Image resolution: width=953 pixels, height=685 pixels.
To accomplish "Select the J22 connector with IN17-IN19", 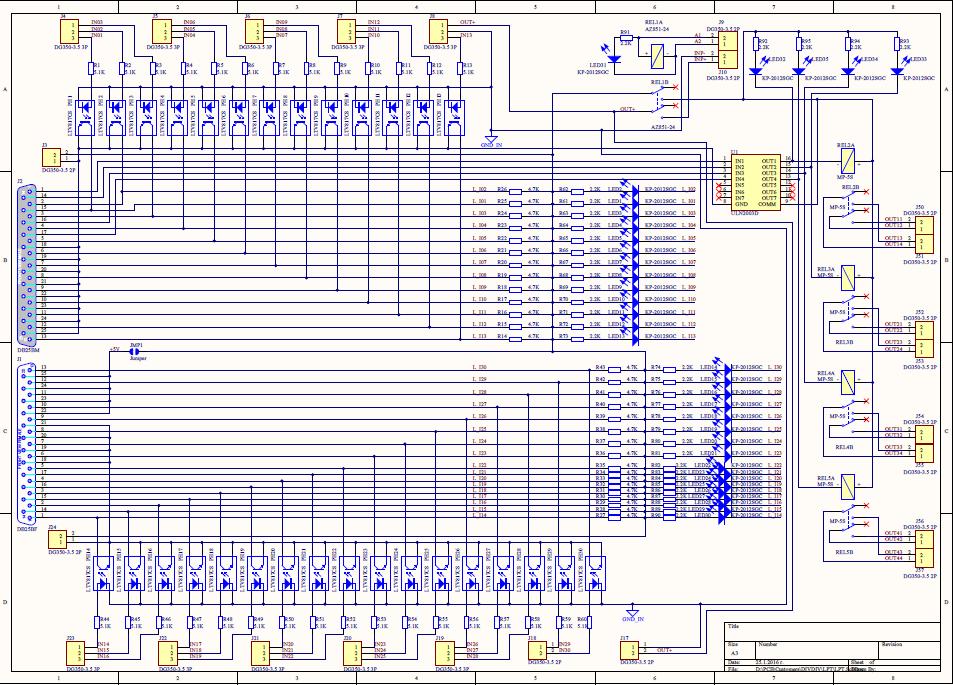I will (x=168, y=653).
